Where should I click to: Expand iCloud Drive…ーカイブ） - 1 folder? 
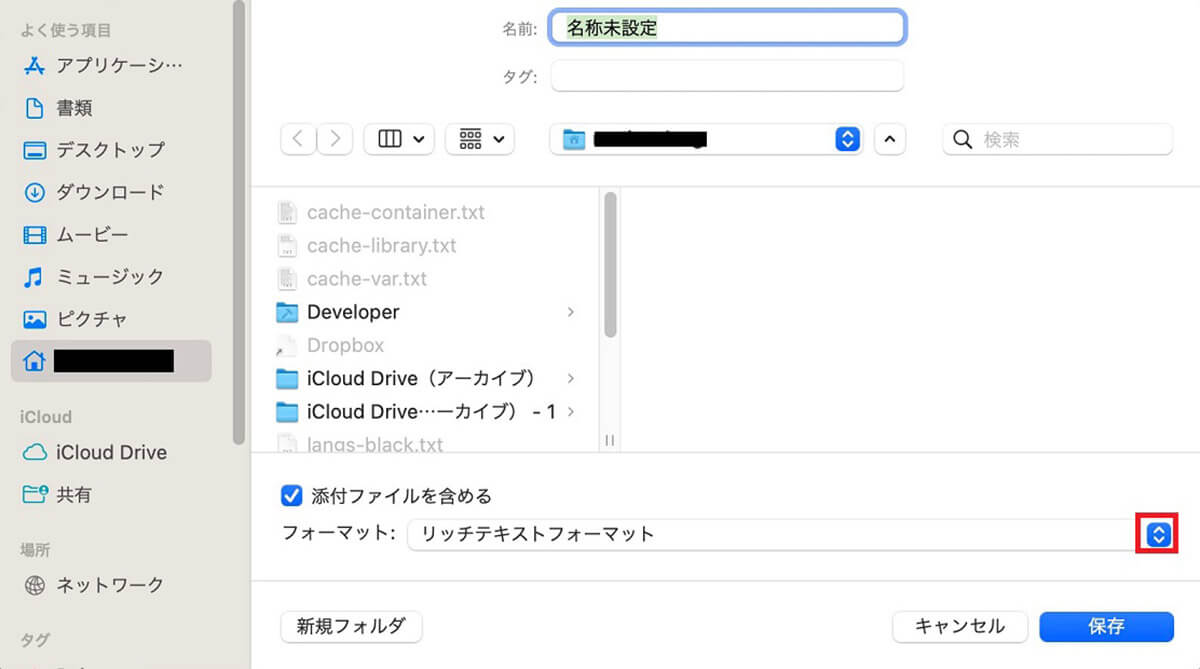570,411
